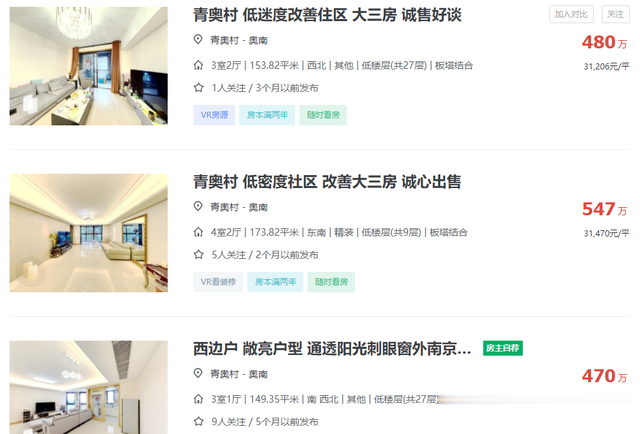Select the VR看装修 tag
This screenshot has height=434, width=640.
click(218, 282)
